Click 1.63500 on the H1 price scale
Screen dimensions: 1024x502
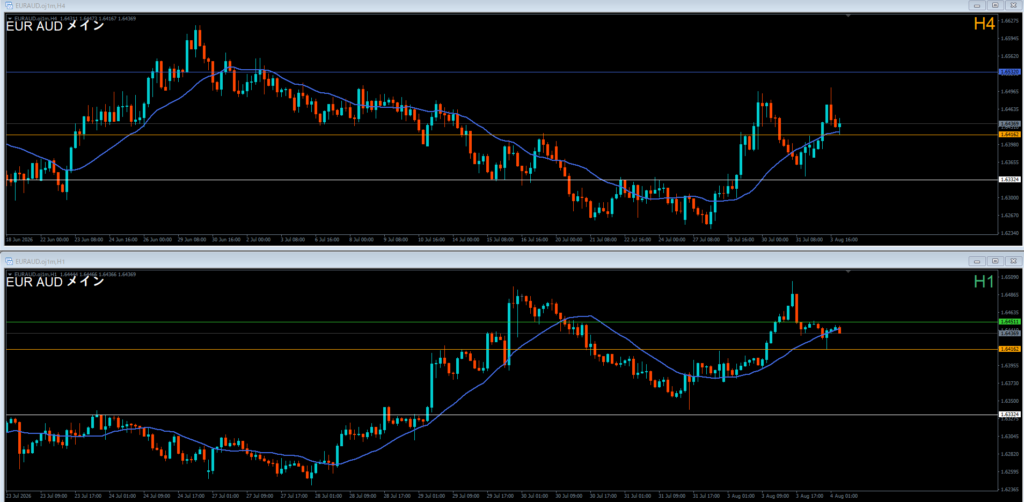coord(1009,400)
